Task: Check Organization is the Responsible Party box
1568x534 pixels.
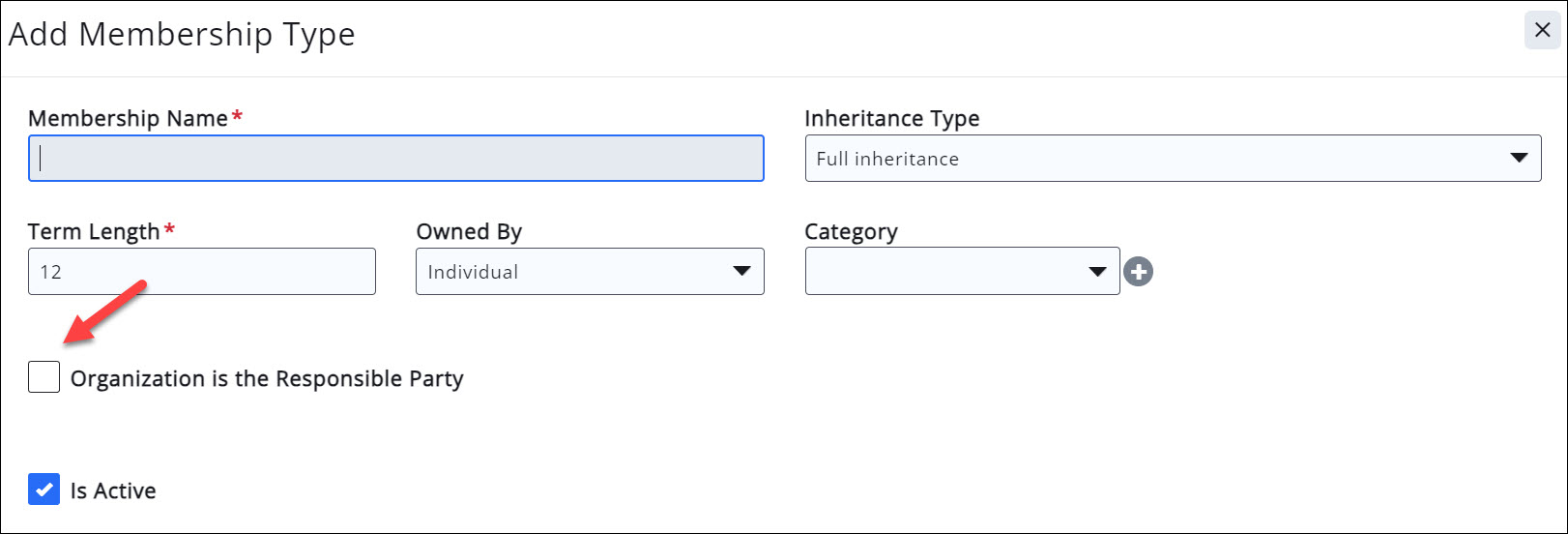Action: pyautogui.click(x=44, y=377)
